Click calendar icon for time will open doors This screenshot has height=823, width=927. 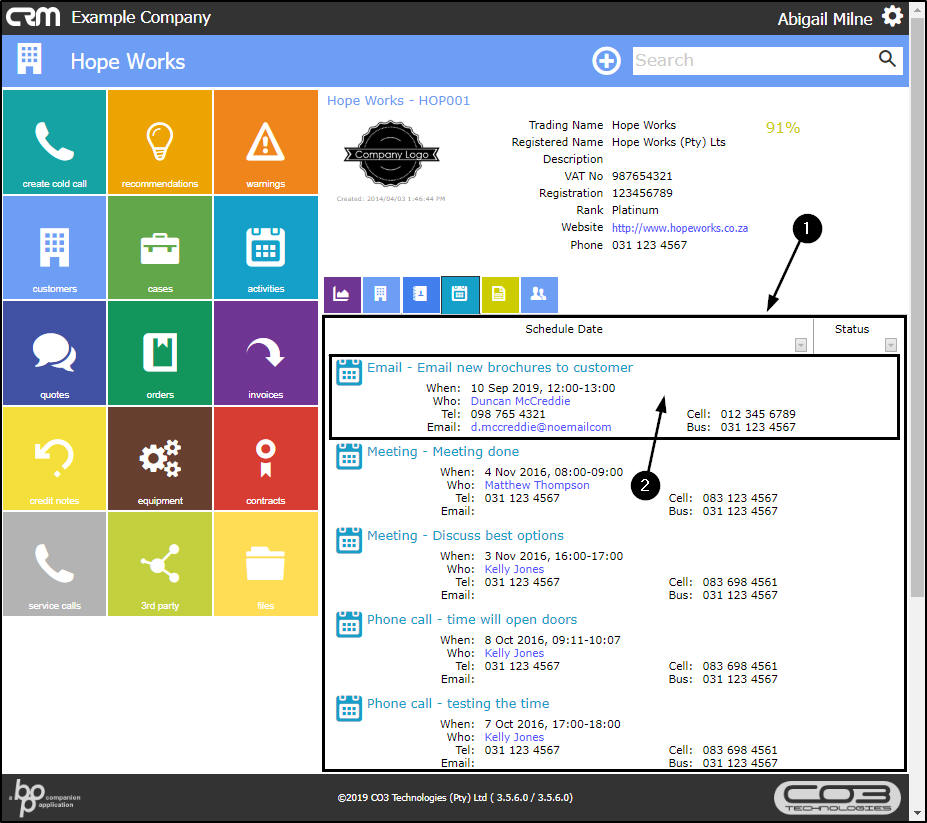349,624
